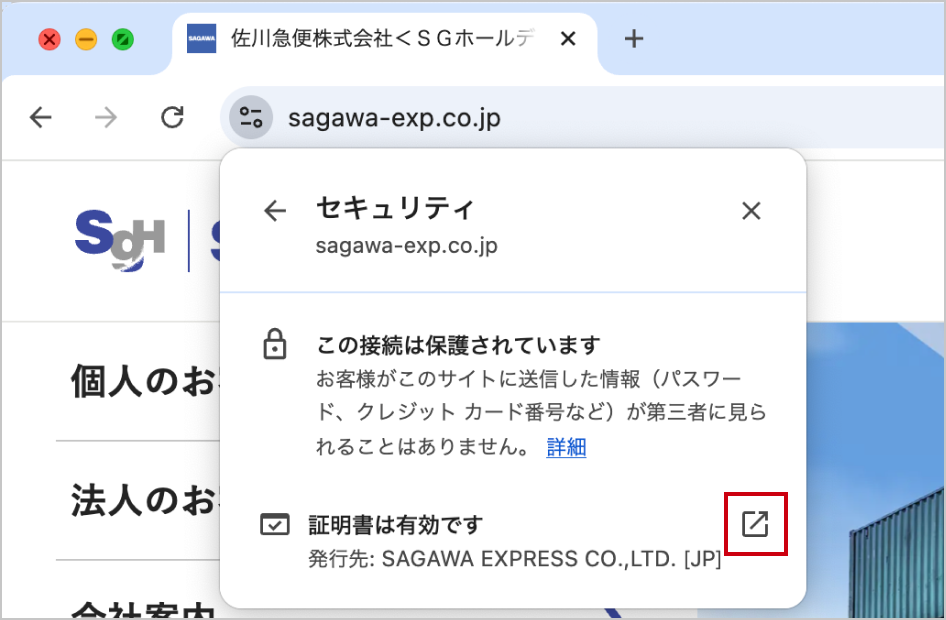946x620 pixels.
Task: Click 発行先: SAGAWA EXPRESS CO.,LTD. [JP] text
Action: pos(515,559)
